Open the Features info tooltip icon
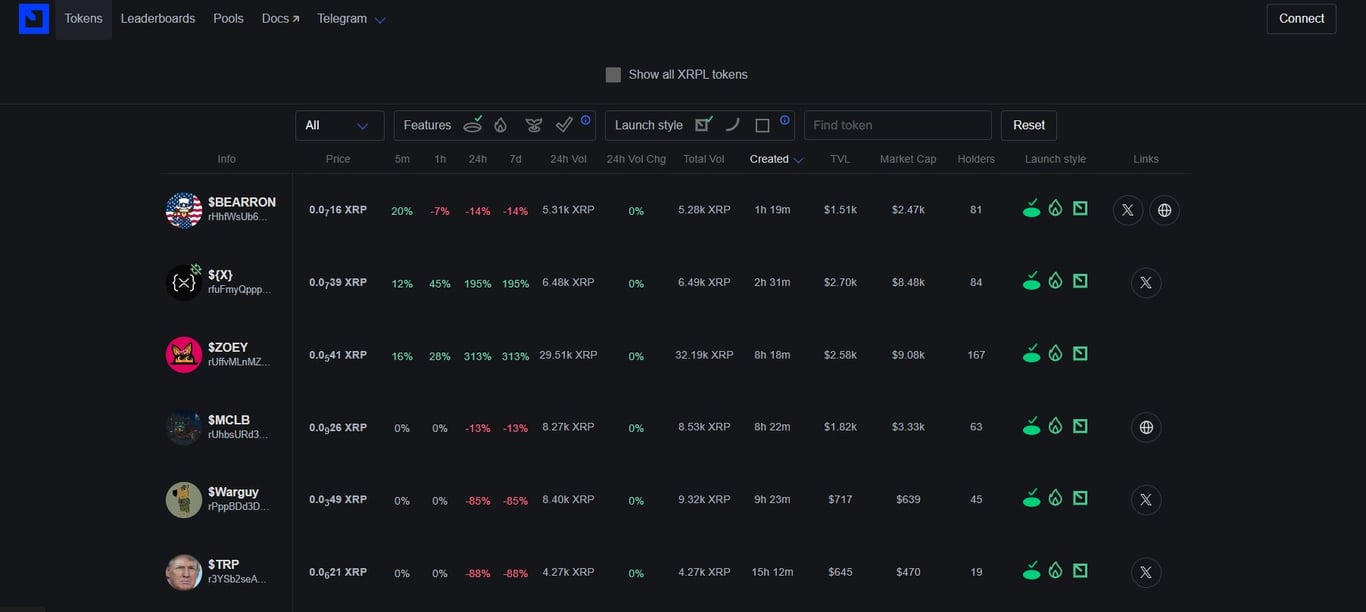 (x=583, y=118)
